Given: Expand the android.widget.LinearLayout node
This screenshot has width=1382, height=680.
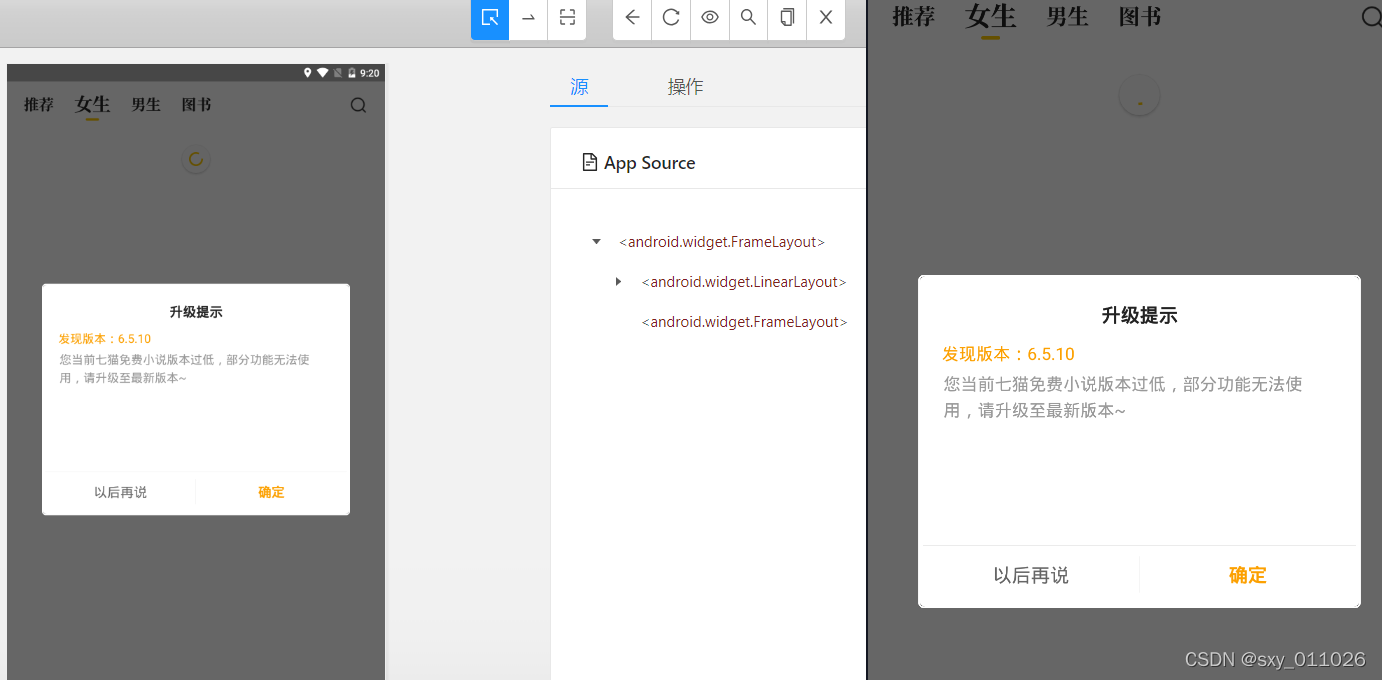Looking at the screenshot, I should pos(619,282).
